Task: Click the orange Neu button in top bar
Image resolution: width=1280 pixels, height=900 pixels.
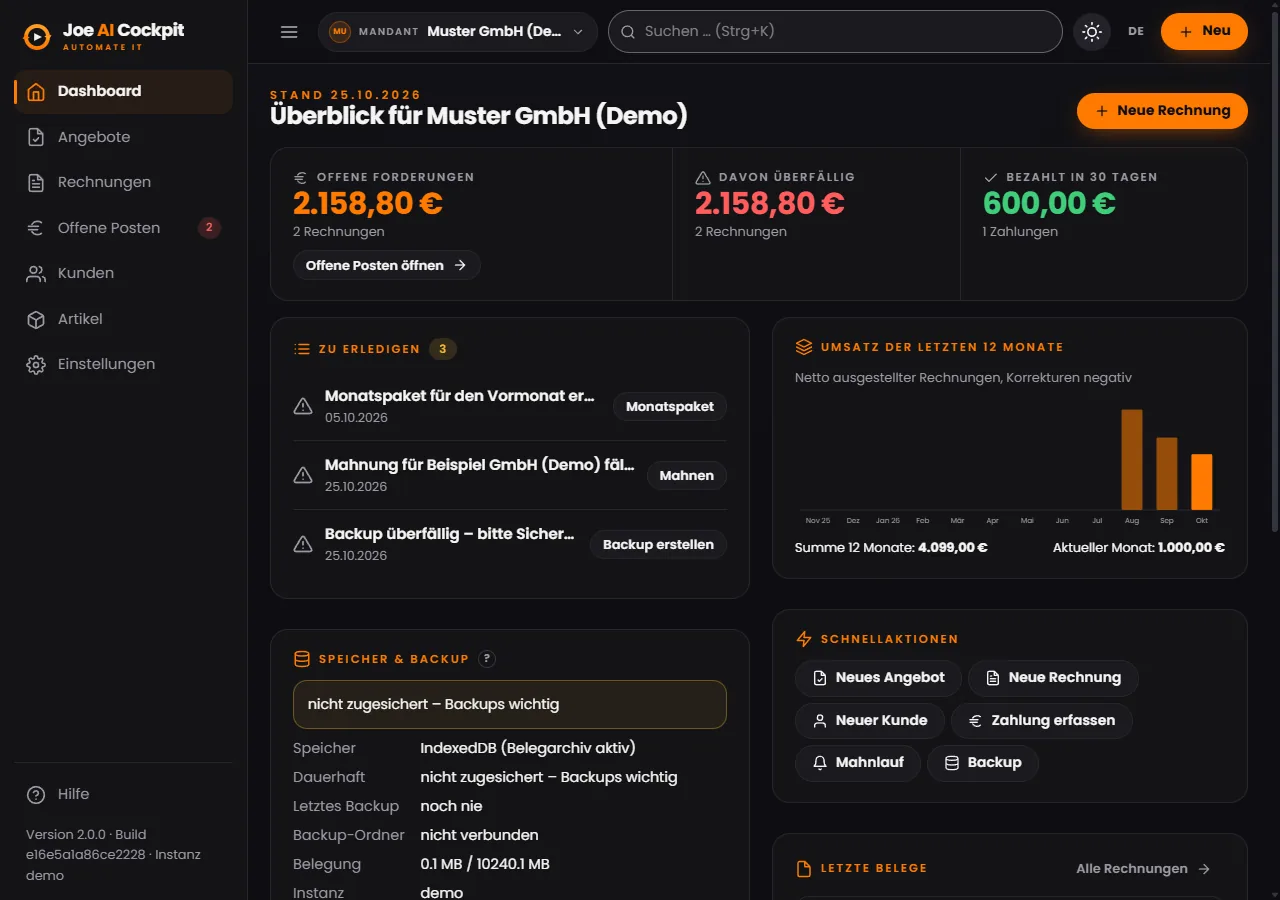Action: click(1204, 31)
